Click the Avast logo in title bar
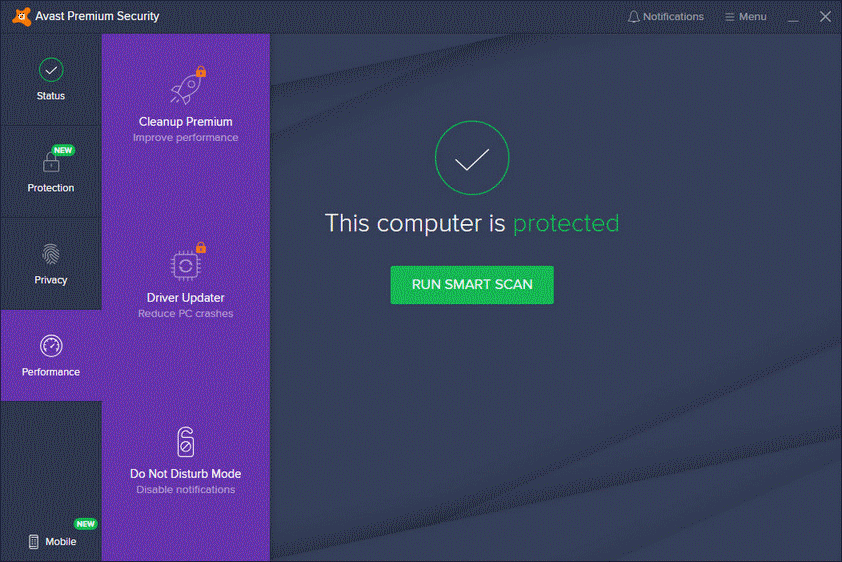The height and width of the screenshot is (562, 842). click(x=21, y=17)
